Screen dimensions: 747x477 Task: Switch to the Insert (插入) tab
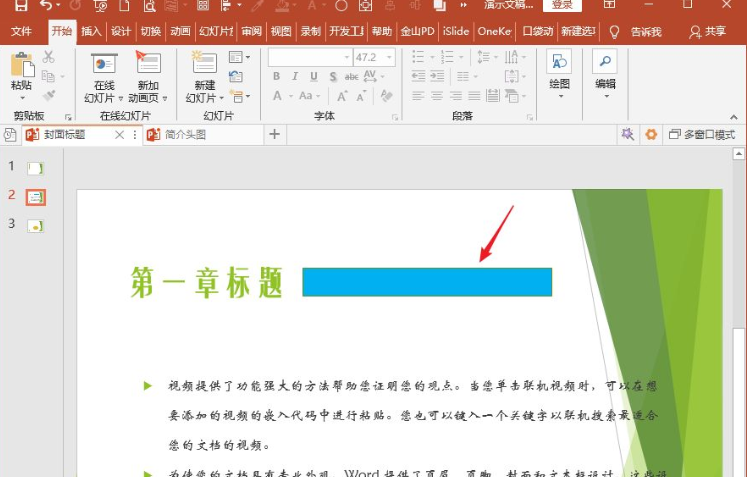tap(91, 31)
